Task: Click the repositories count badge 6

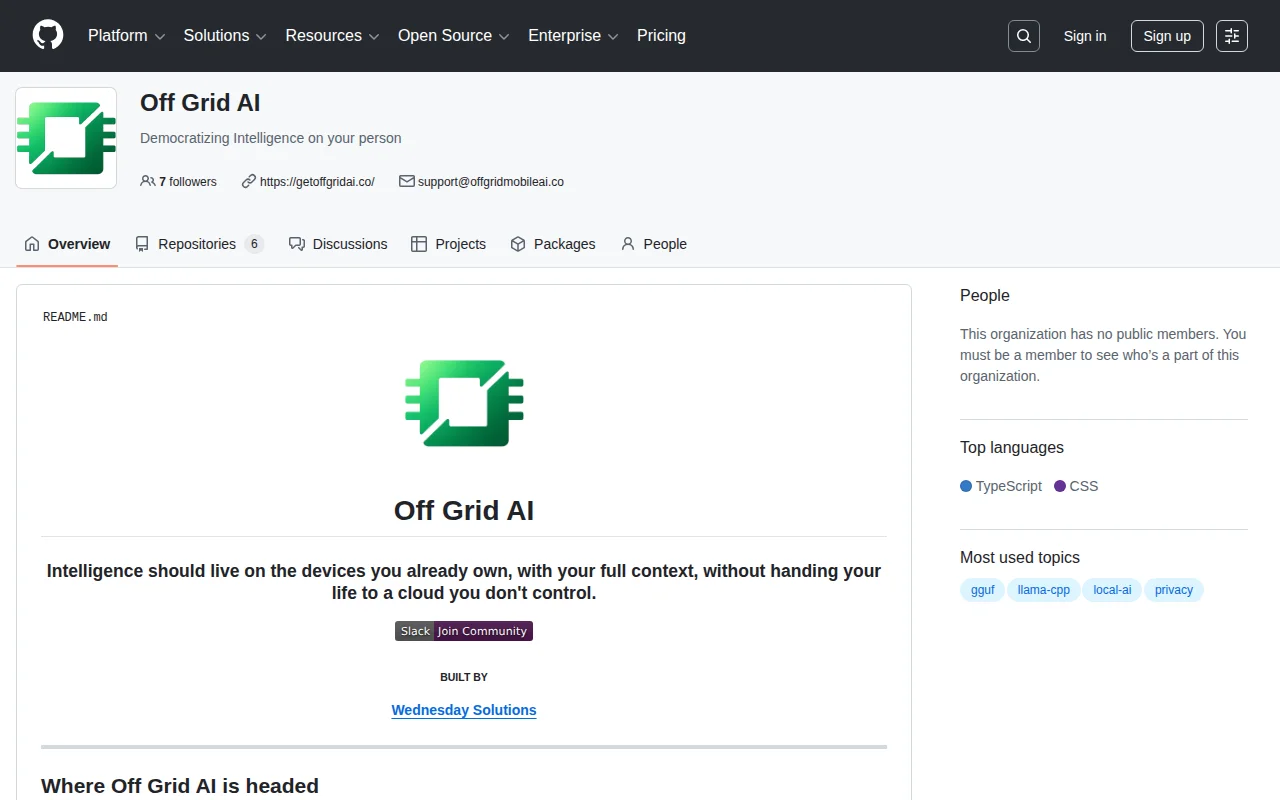Action: click(x=254, y=244)
